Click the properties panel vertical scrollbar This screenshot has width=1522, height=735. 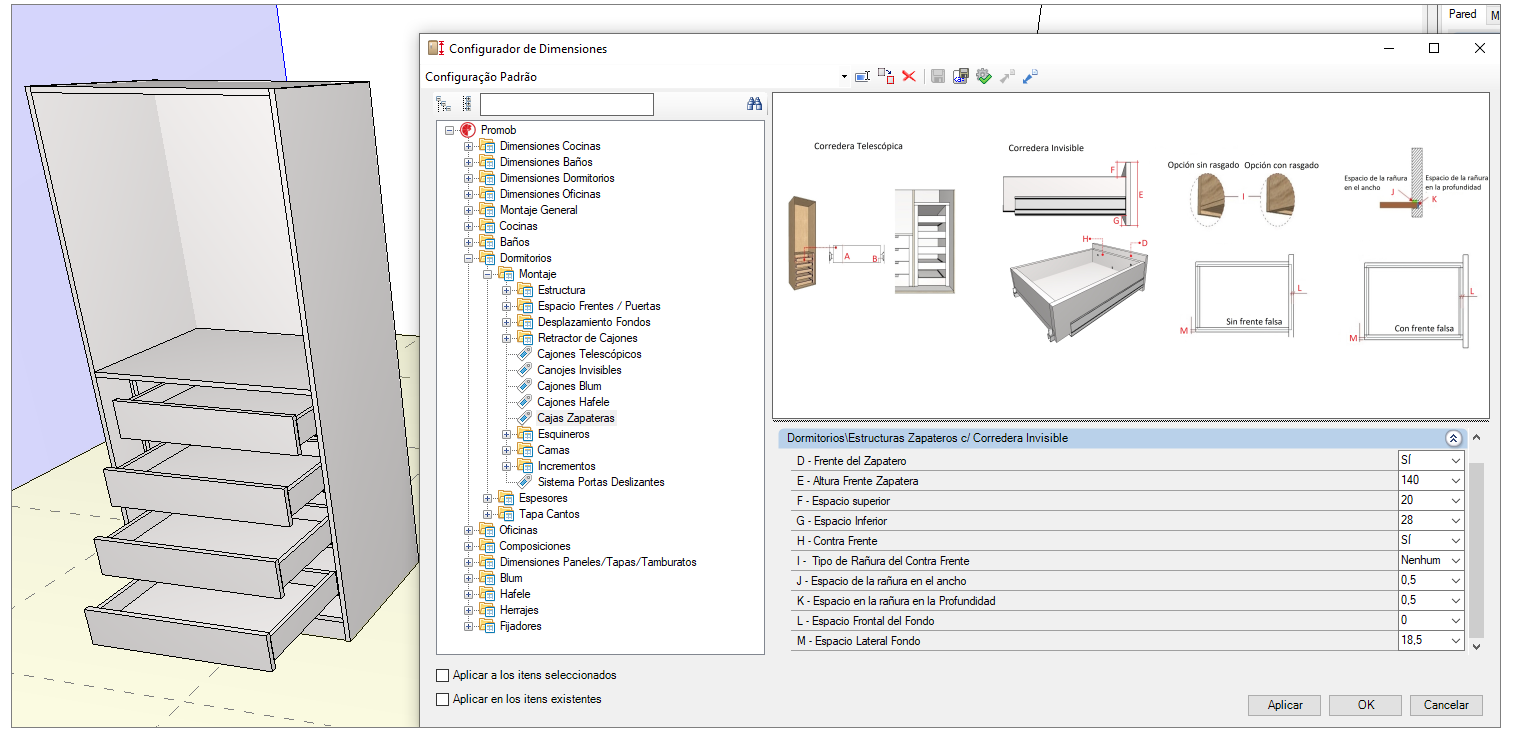coord(1477,550)
